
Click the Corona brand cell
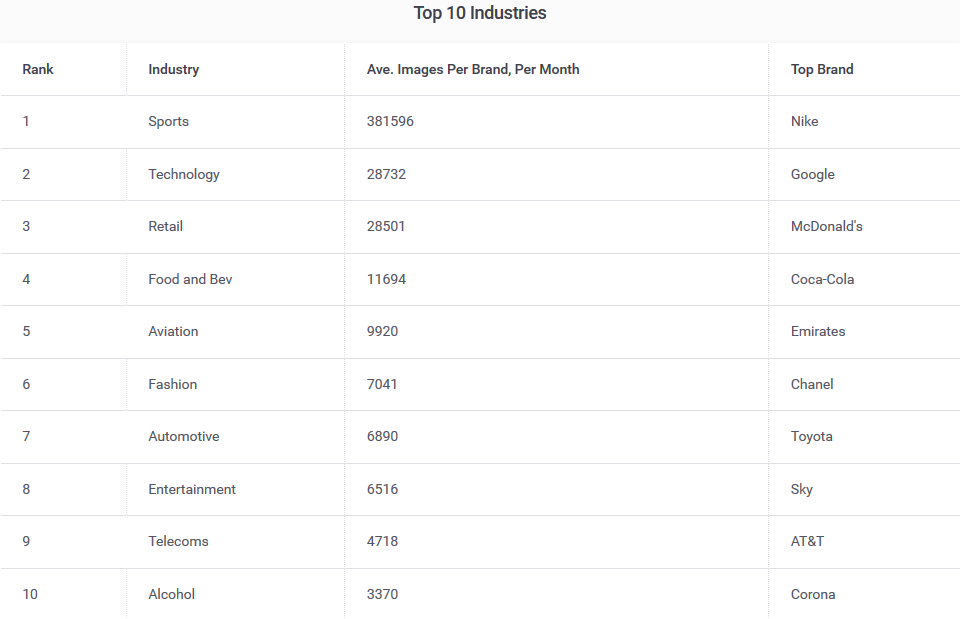click(813, 594)
